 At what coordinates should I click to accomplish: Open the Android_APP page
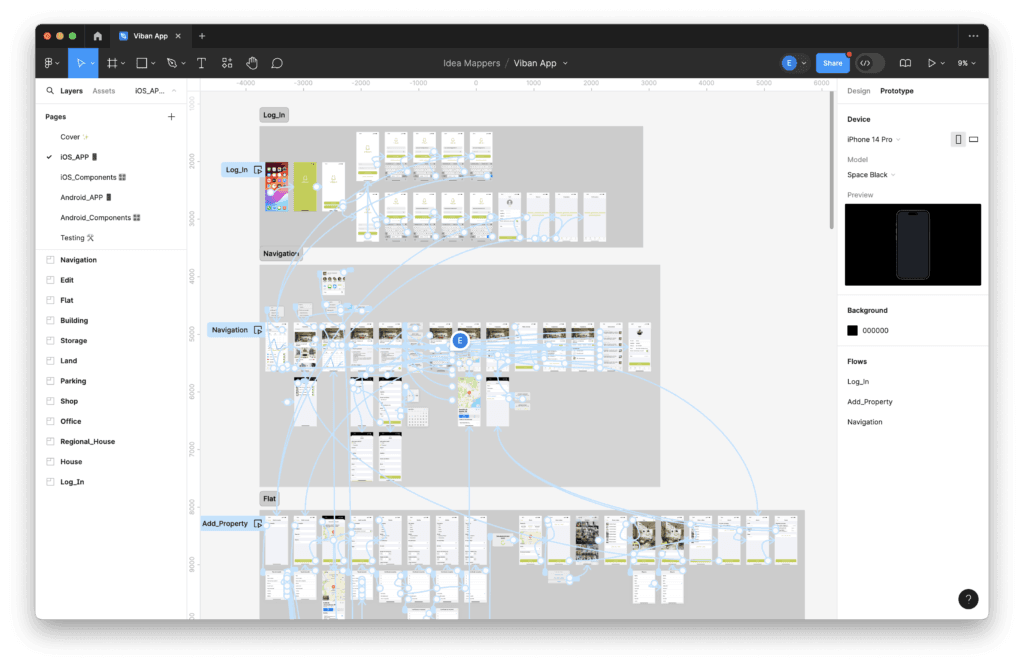pos(86,197)
